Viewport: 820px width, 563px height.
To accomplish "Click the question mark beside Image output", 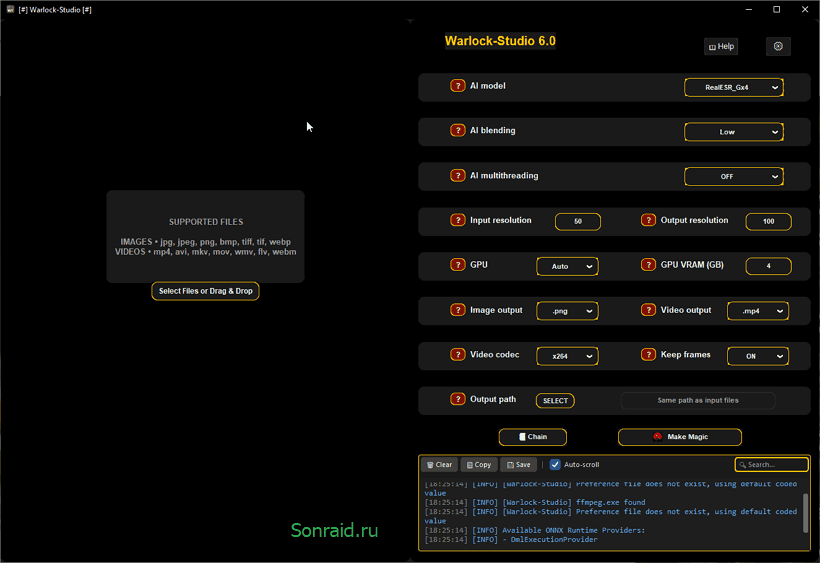I will point(458,310).
